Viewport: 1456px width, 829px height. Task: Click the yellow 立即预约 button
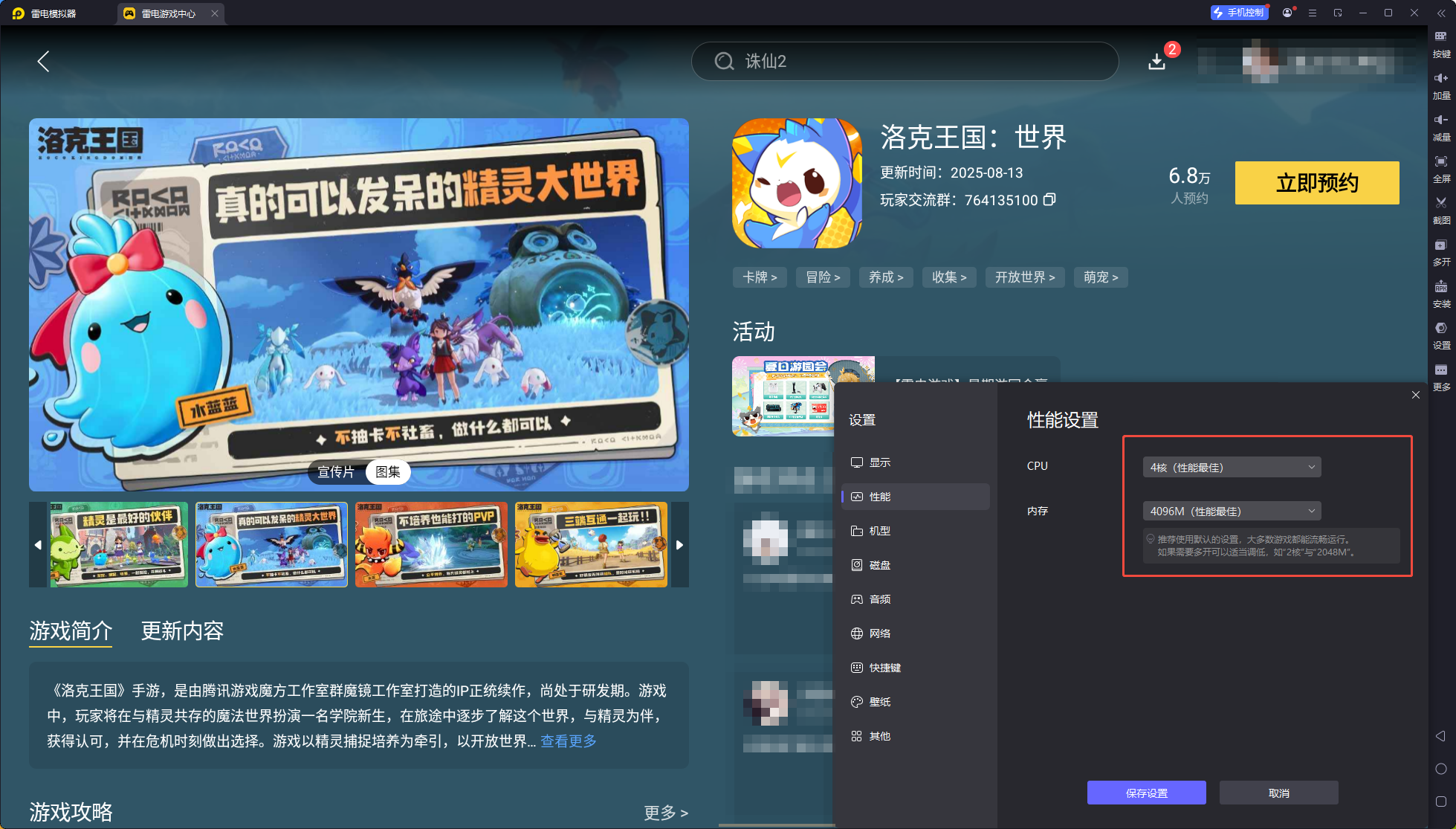(x=1317, y=183)
